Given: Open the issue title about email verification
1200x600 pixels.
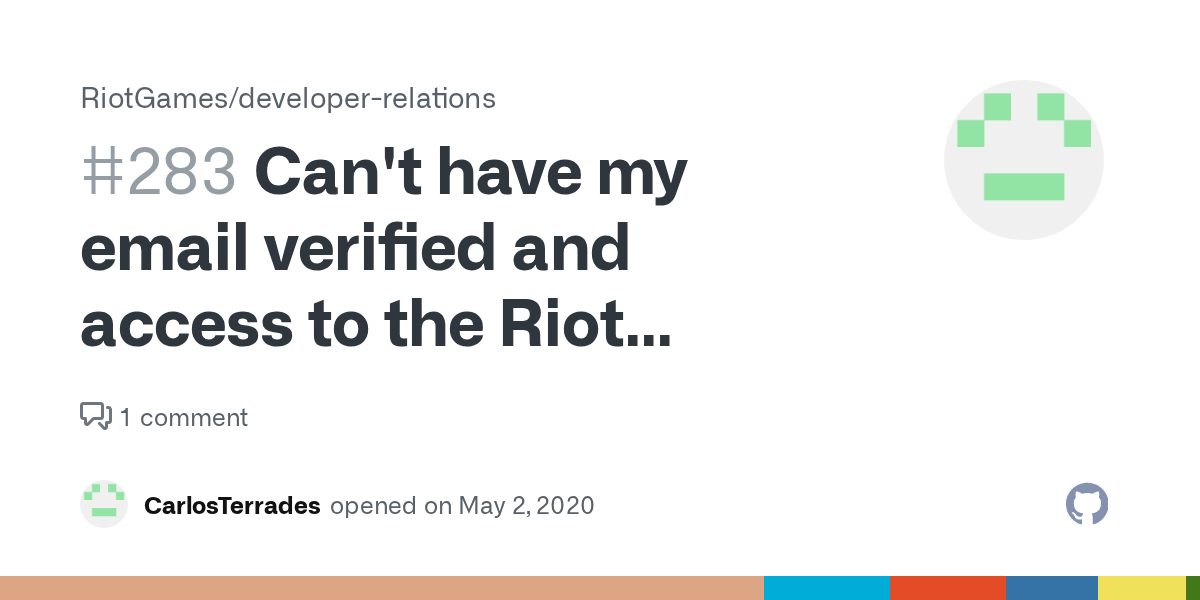Looking at the screenshot, I should 384,249.
